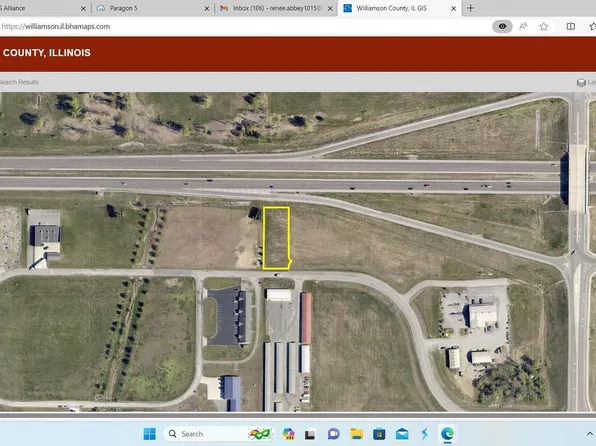Screen dimensions: 596x446
Task: Add page to favorites with star icon
Action: 544,26
